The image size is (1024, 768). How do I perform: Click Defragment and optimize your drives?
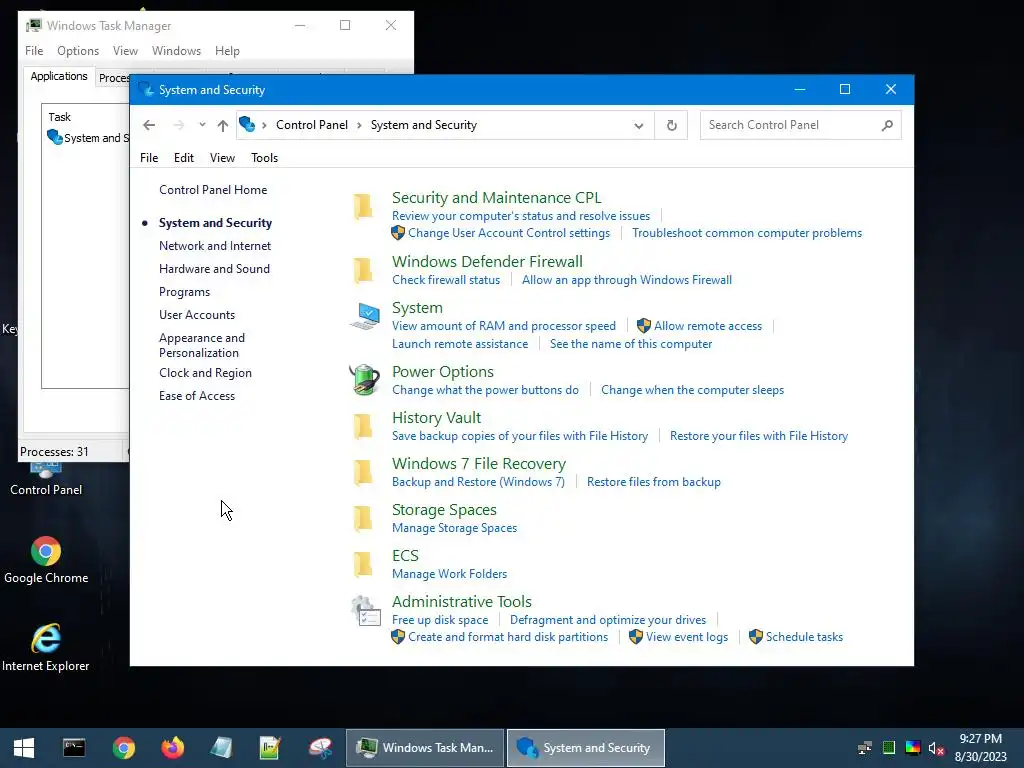[x=608, y=620]
